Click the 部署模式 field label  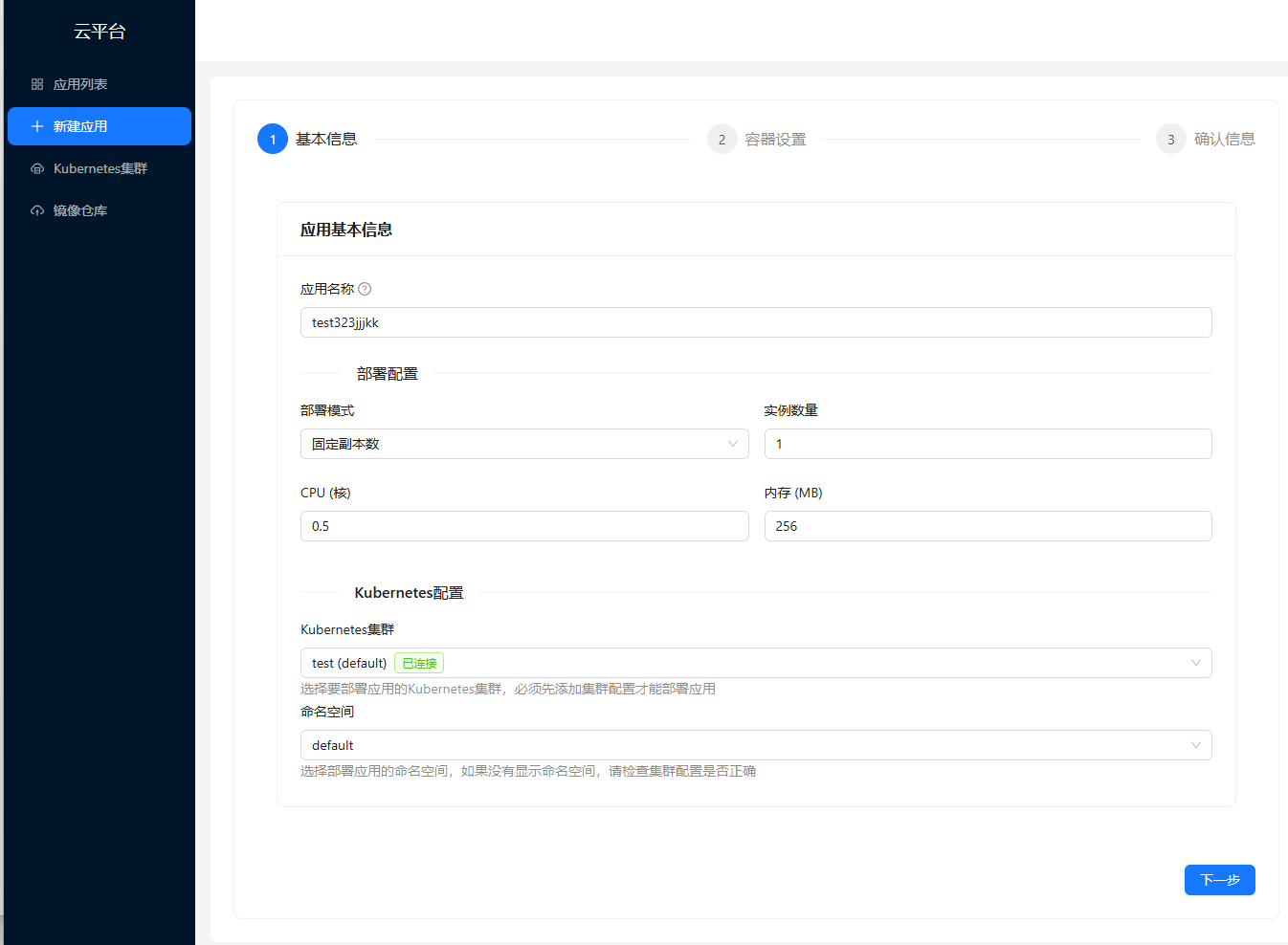[327, 410]
